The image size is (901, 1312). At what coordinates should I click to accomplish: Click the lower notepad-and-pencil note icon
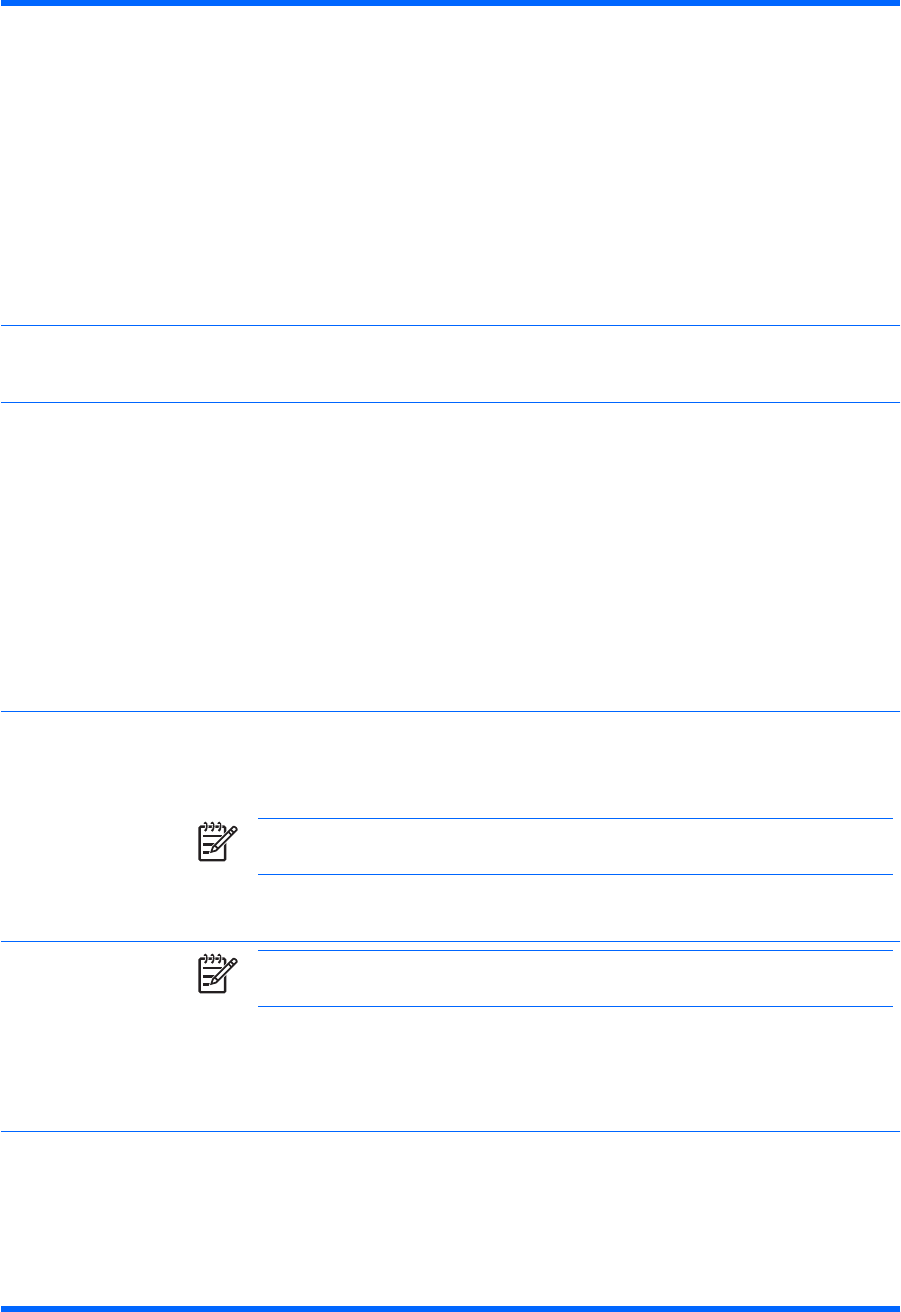(x=218, y=976)
